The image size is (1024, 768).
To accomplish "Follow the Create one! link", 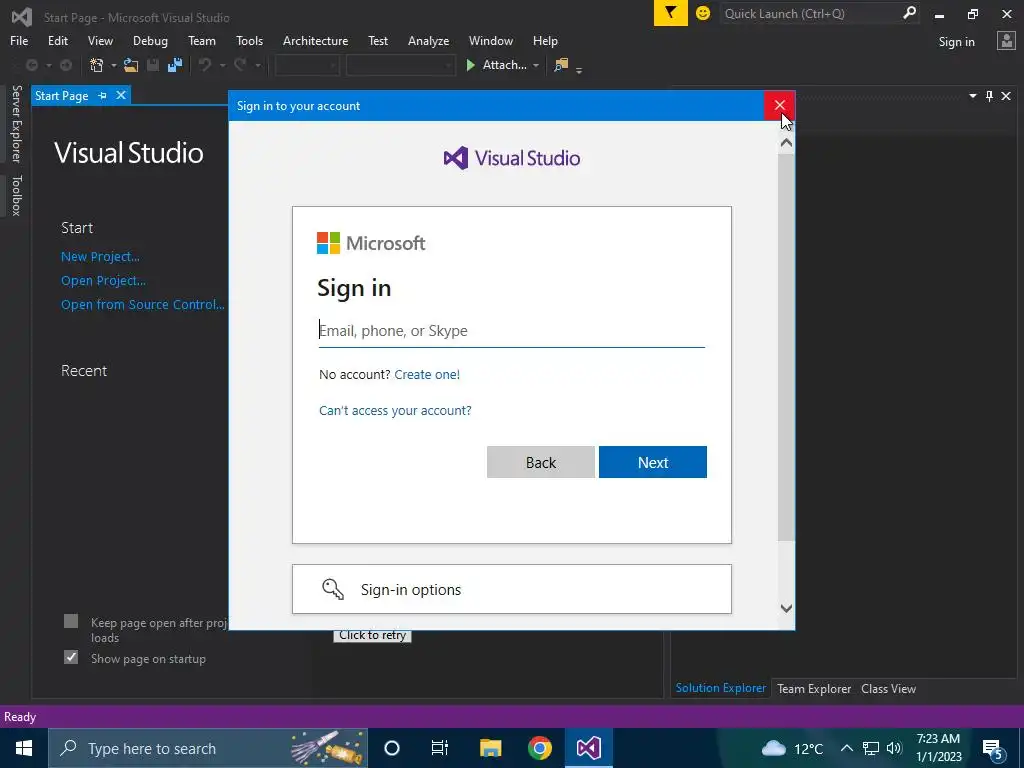I will pos(427,374).
